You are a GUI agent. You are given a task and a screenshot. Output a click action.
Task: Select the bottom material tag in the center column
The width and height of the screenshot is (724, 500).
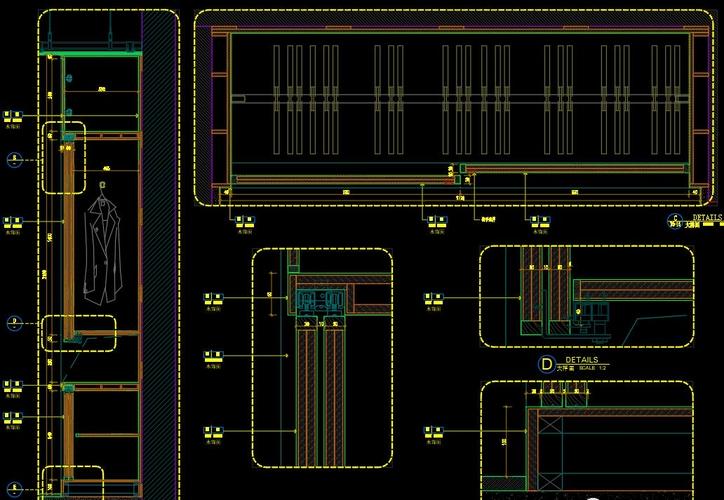click(213, 432)
